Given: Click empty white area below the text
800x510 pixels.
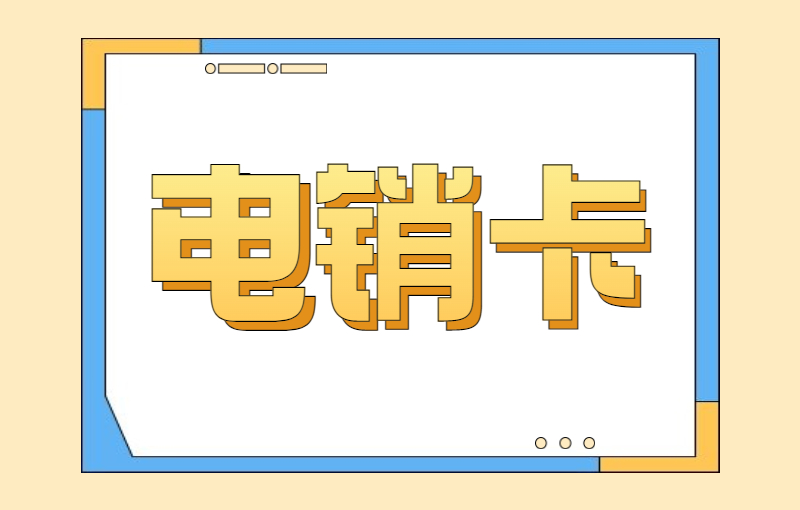Looking at the screenshot, I should pyautogui.click(x=400, y=390).
